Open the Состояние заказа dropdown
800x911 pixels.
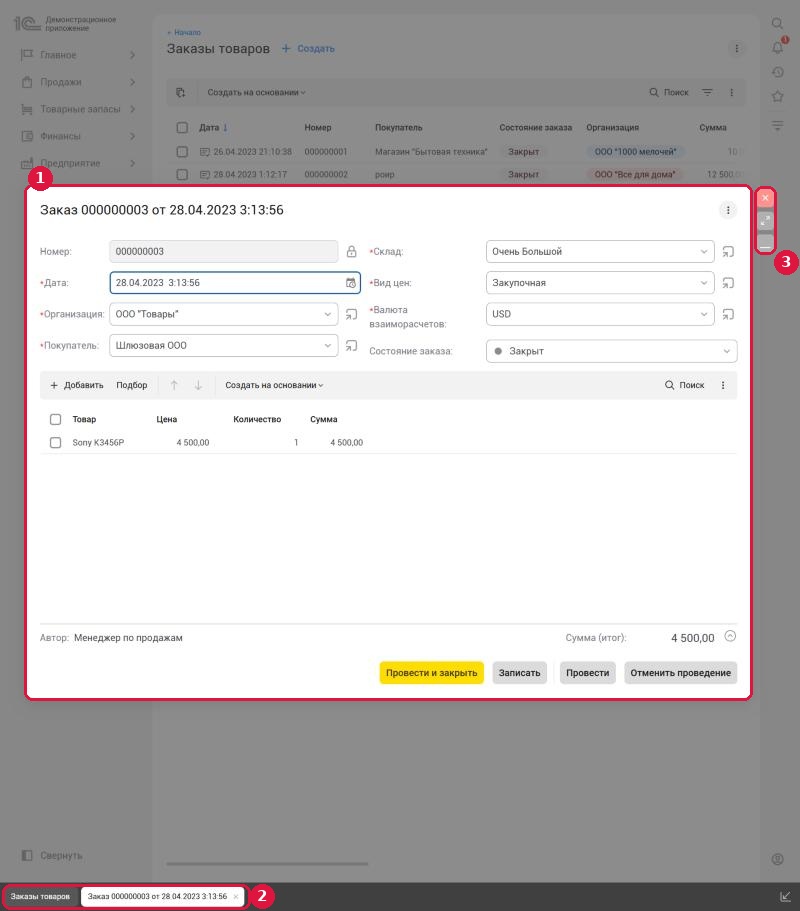(611, 351)
